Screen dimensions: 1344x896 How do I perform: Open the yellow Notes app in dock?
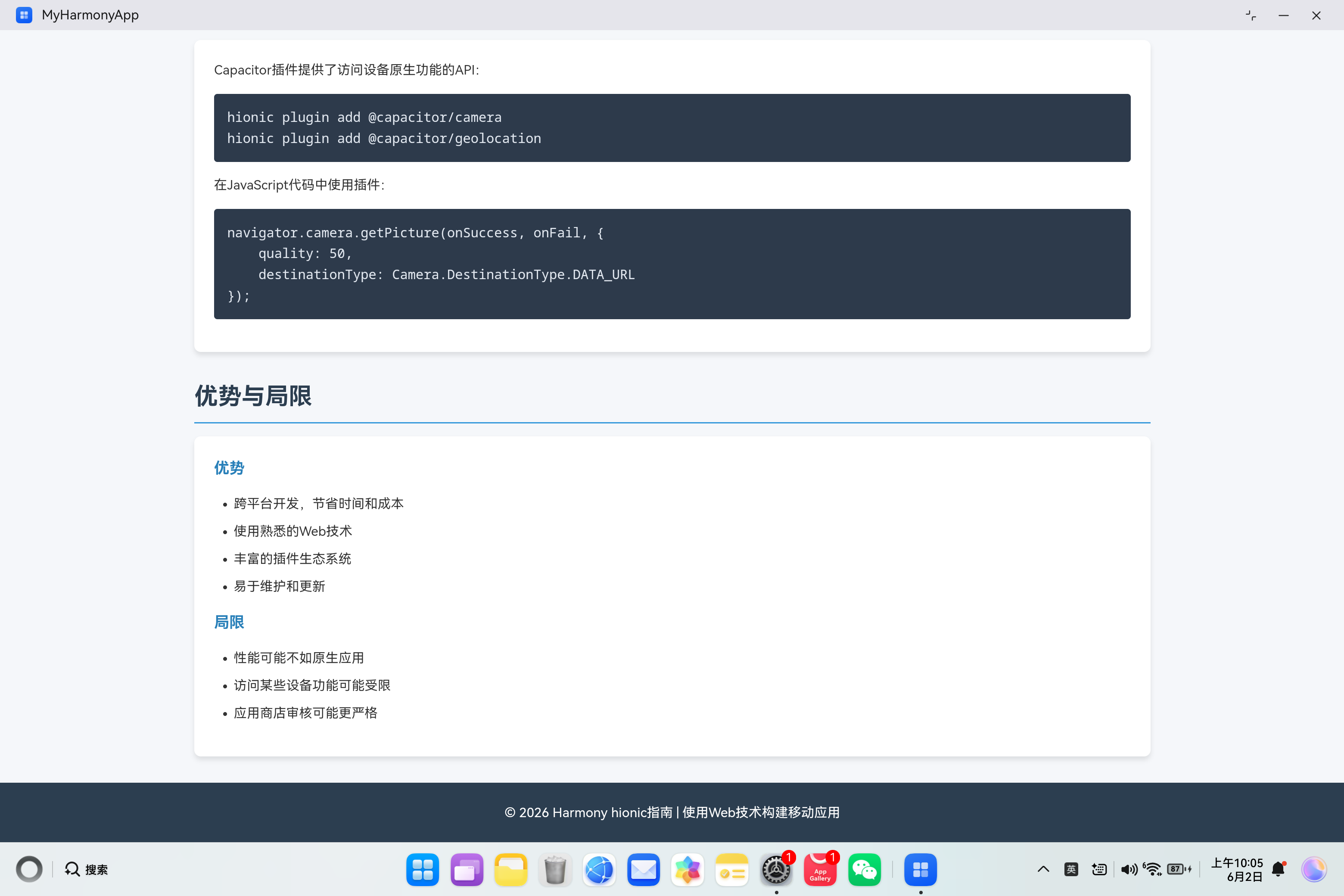731,869
